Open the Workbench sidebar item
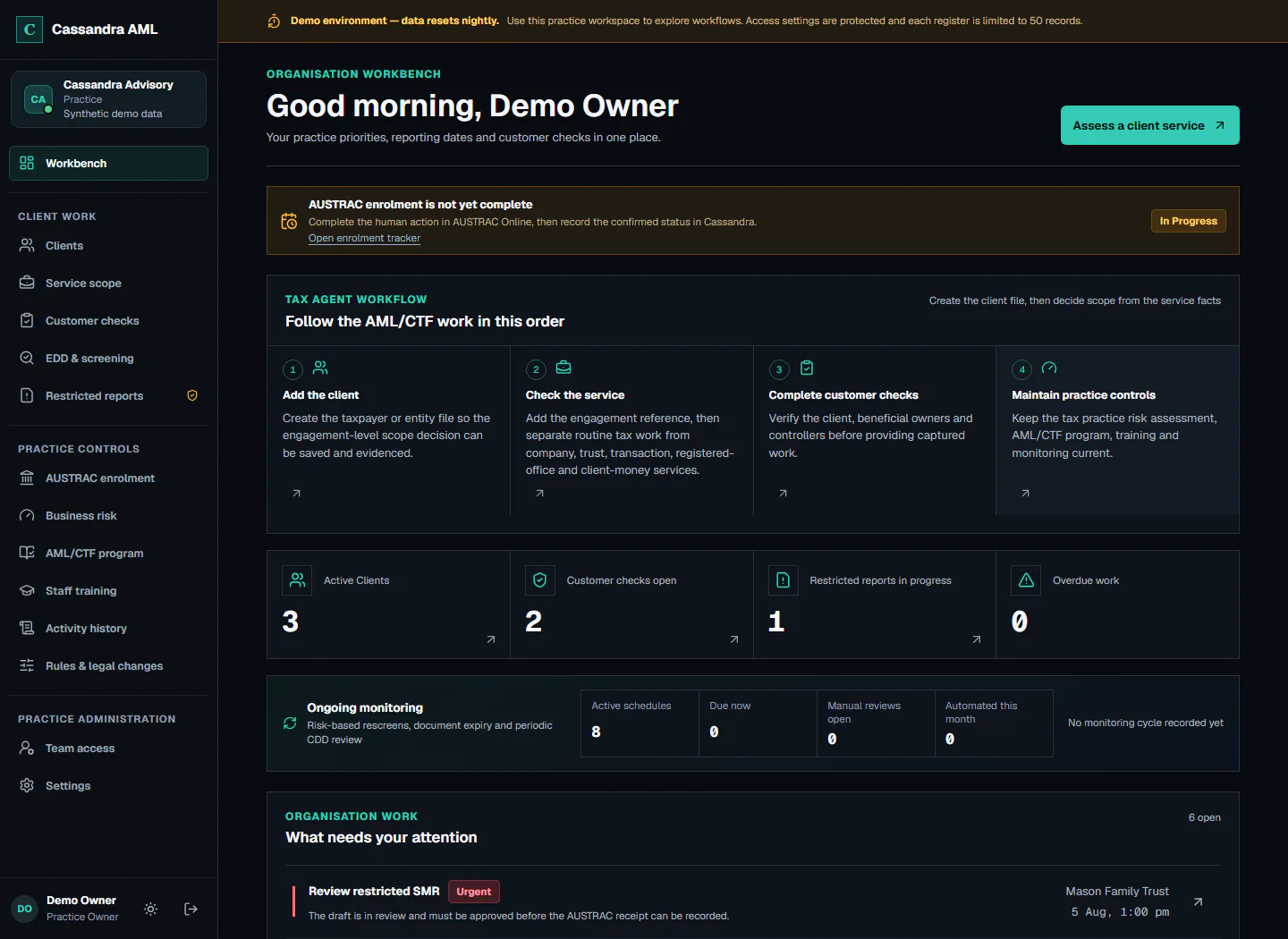1288x939 pixels. pos(108,164)
